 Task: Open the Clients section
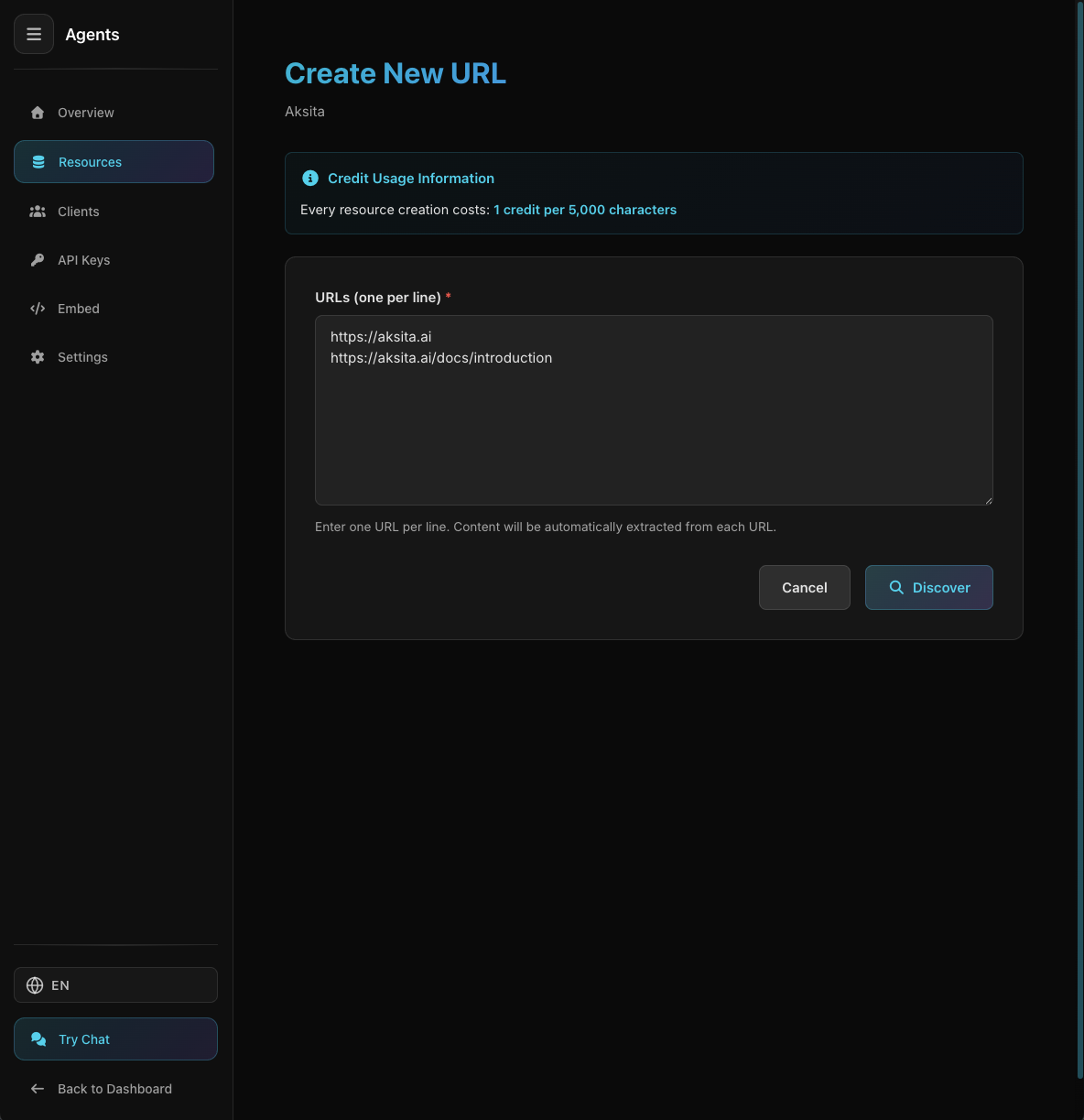[79, 211]
